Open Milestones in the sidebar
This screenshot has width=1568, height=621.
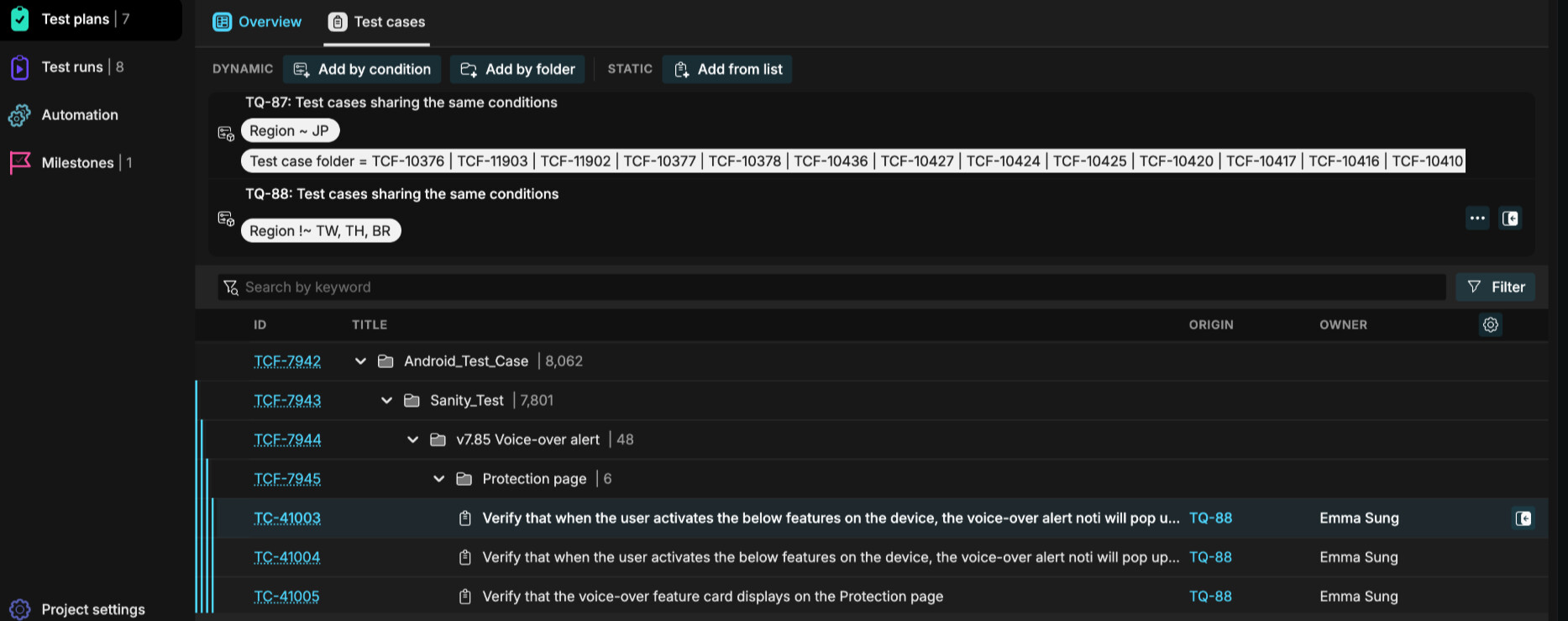point(77,163)
